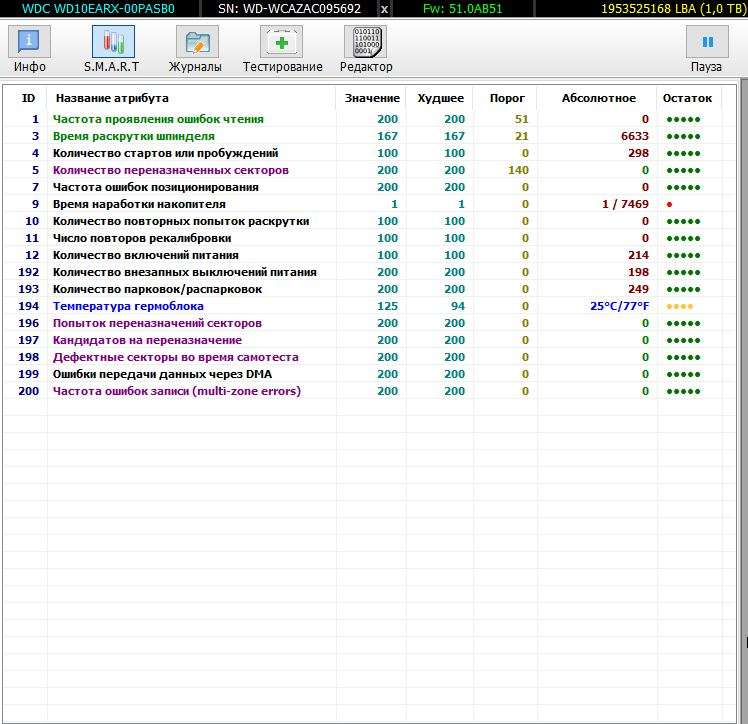748x724 pixels.
Task: Select row Количество внезапных выключений питания
Action: pyautogui.click(x=363, y=272)
